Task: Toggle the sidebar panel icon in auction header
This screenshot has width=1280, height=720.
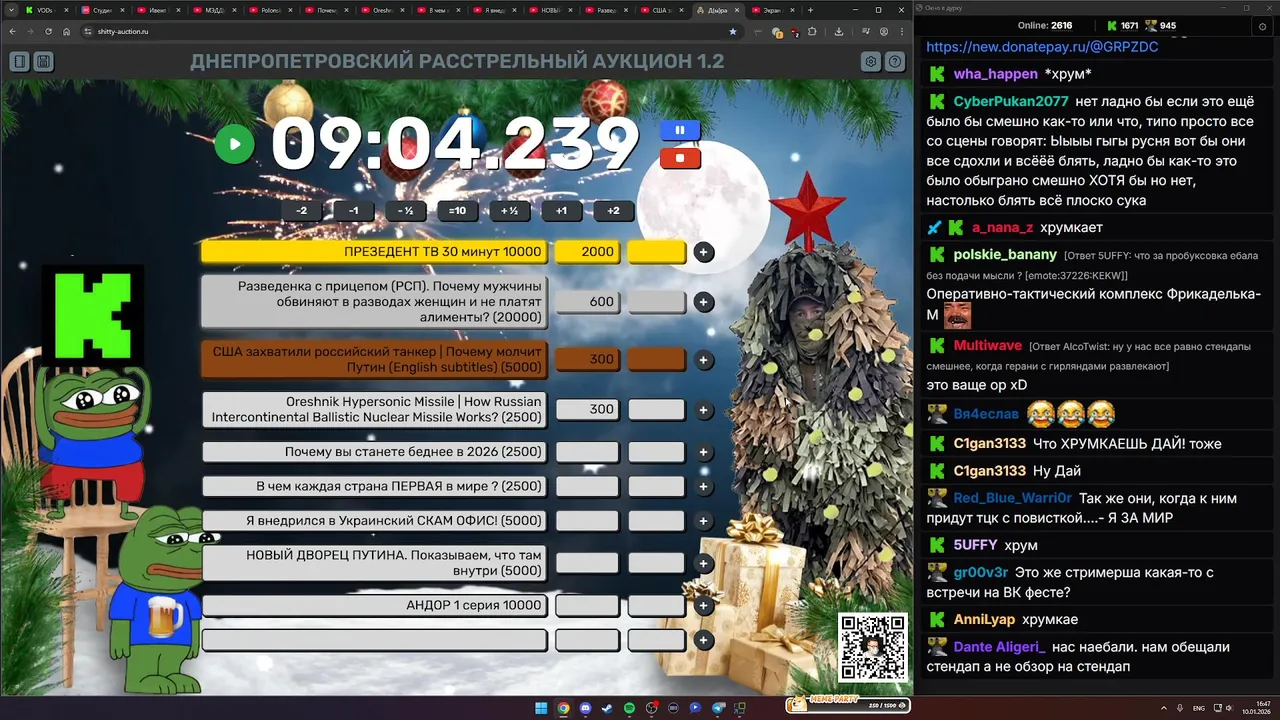Action: [x=19, y=62]
